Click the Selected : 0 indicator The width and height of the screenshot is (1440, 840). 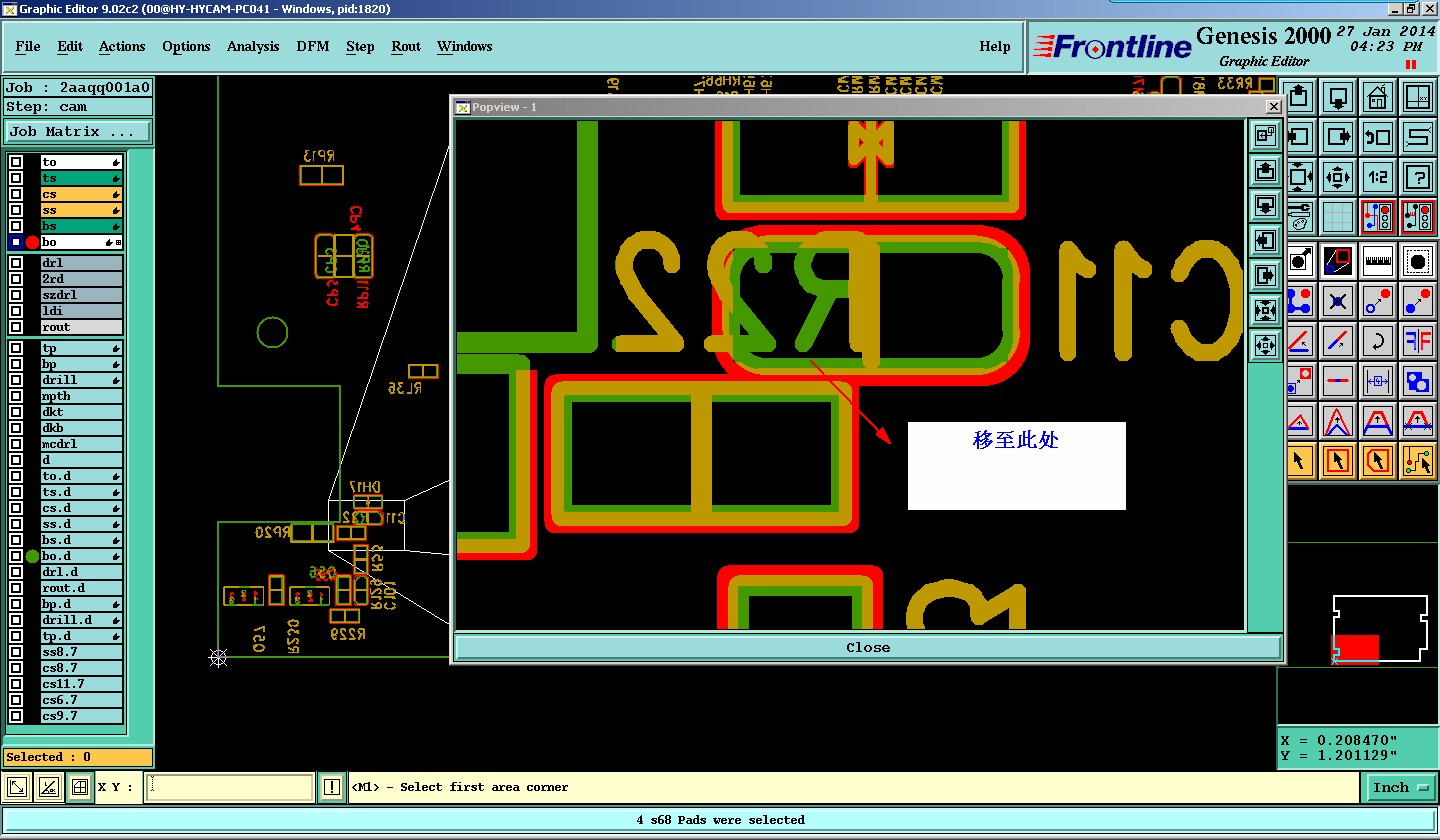coord(78,757)
